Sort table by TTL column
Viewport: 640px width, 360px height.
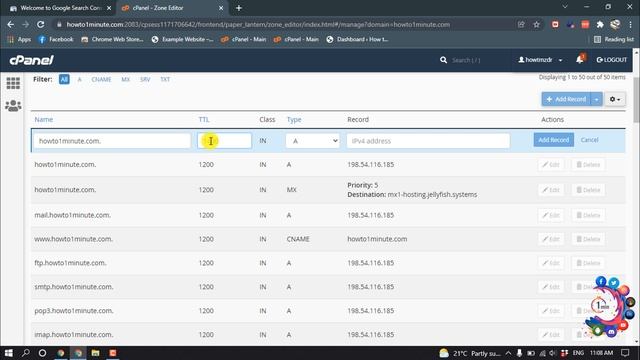[204, 120]
